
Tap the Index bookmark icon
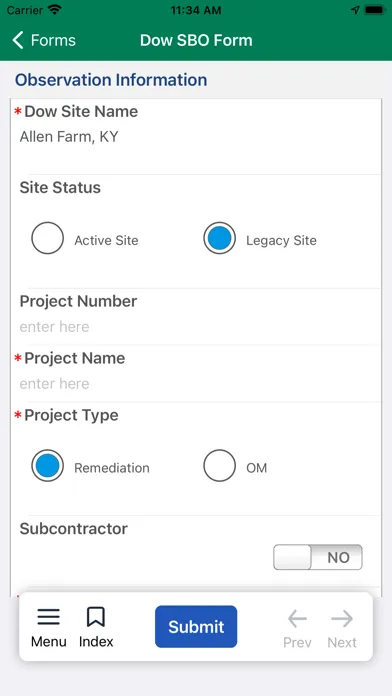tap(96, 617)
